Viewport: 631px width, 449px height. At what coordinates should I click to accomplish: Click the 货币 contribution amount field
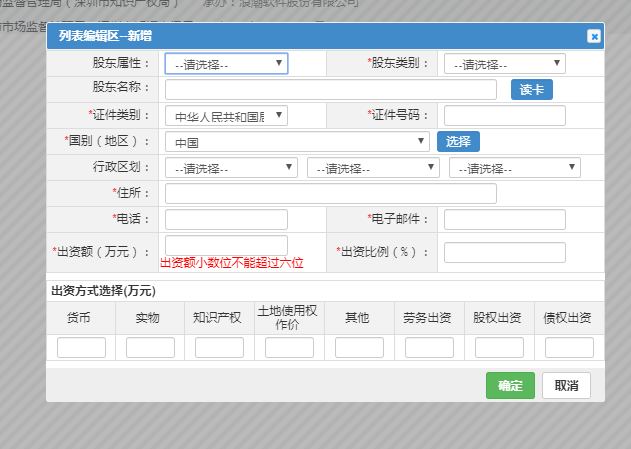tap(81, 348)
